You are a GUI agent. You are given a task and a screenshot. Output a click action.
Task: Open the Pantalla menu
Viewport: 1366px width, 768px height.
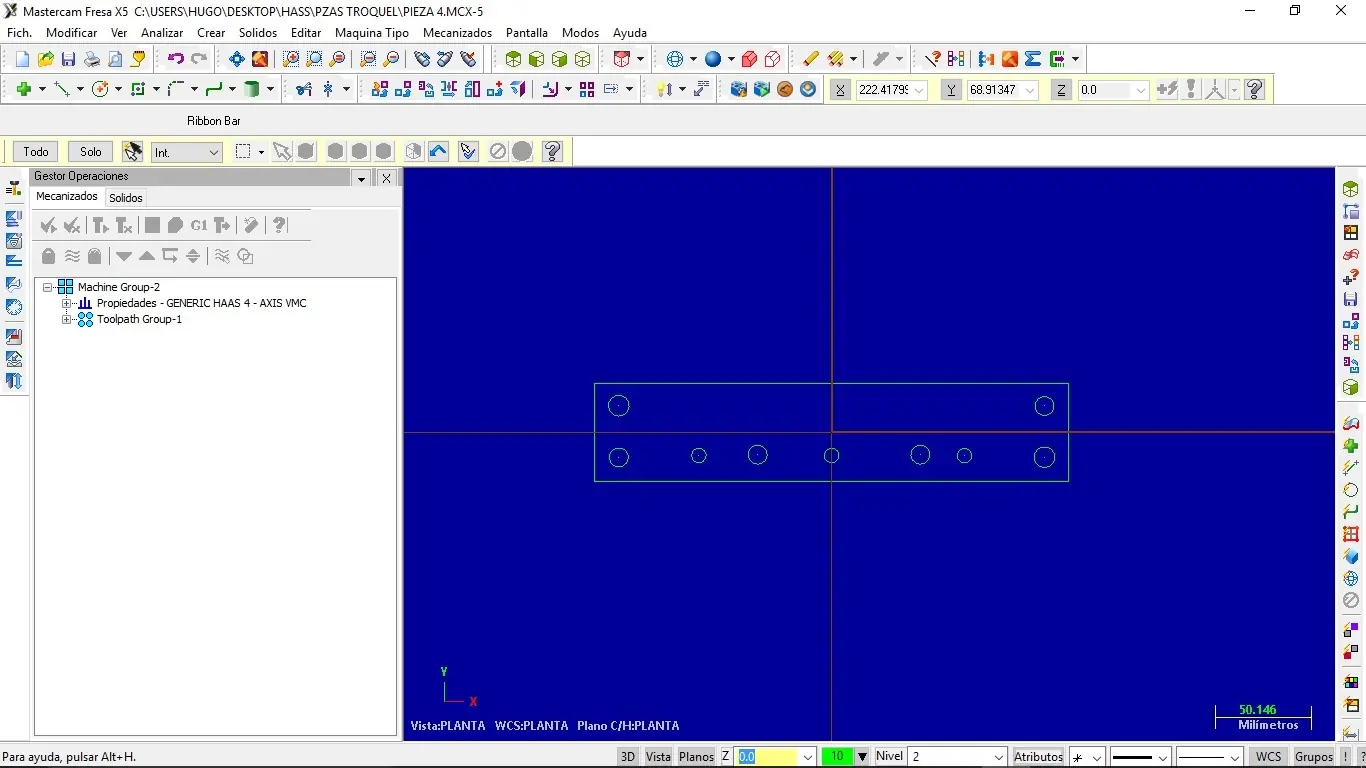pos(527,33)
